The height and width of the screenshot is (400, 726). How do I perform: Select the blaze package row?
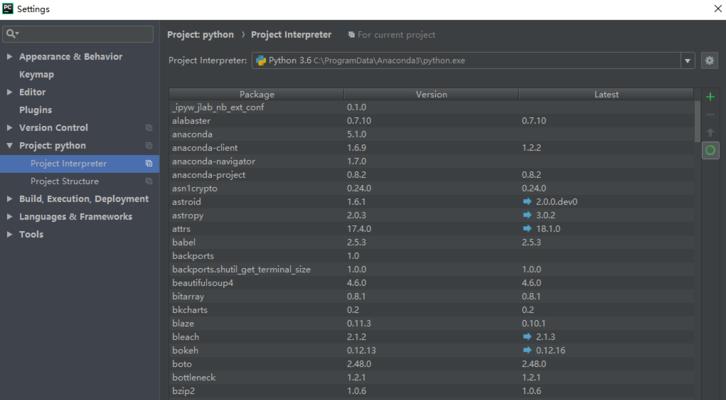432,324
